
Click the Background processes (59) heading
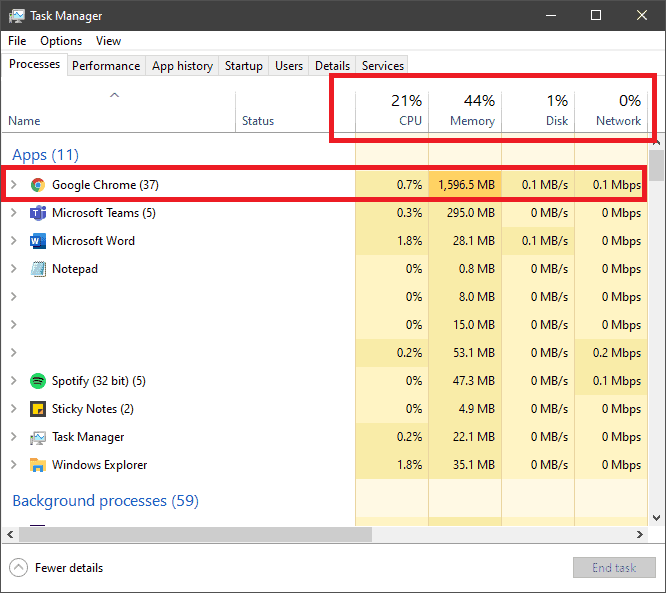[x=105, y=501]
